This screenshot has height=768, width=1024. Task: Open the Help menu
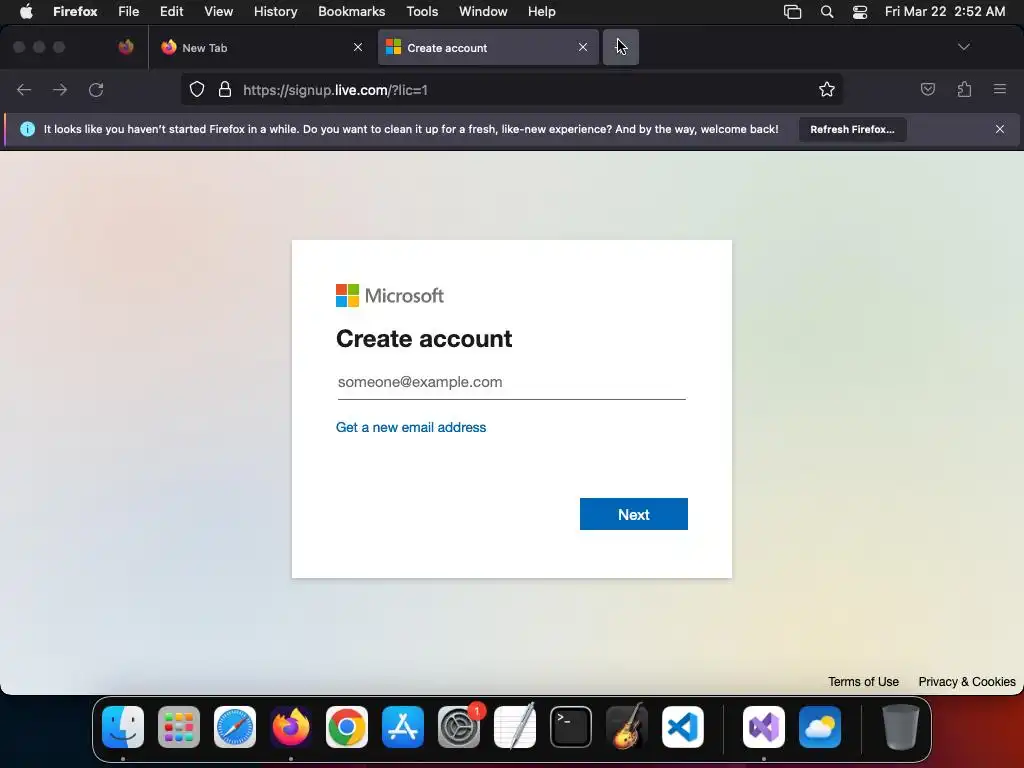(x=541, y=12)
